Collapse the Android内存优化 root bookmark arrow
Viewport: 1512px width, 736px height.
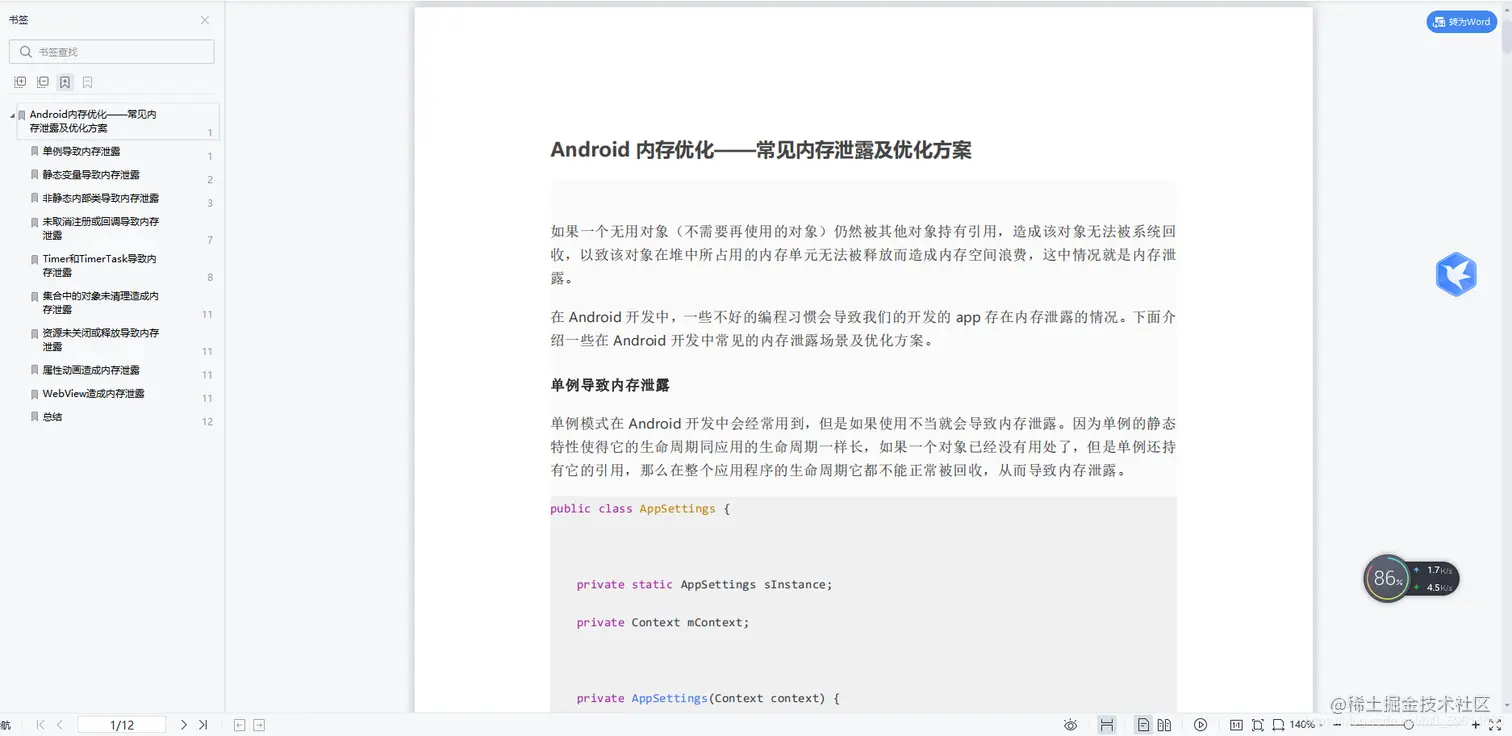point(12,115)
